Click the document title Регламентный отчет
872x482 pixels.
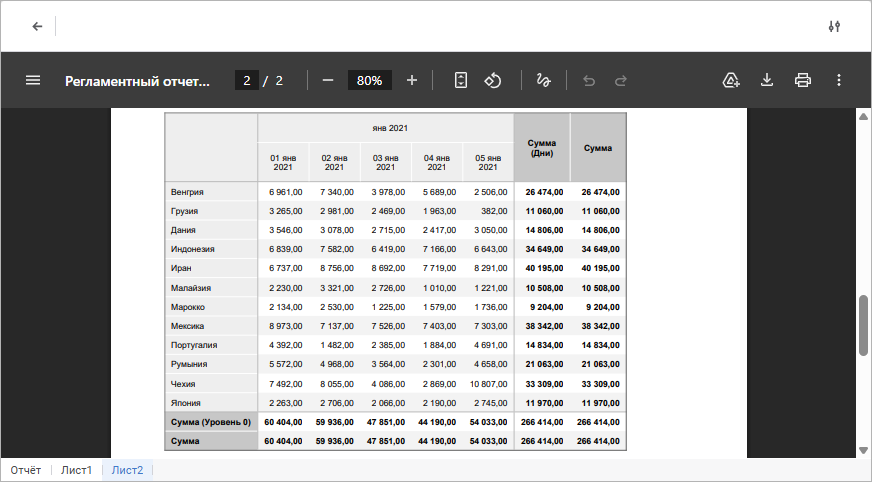137,81
